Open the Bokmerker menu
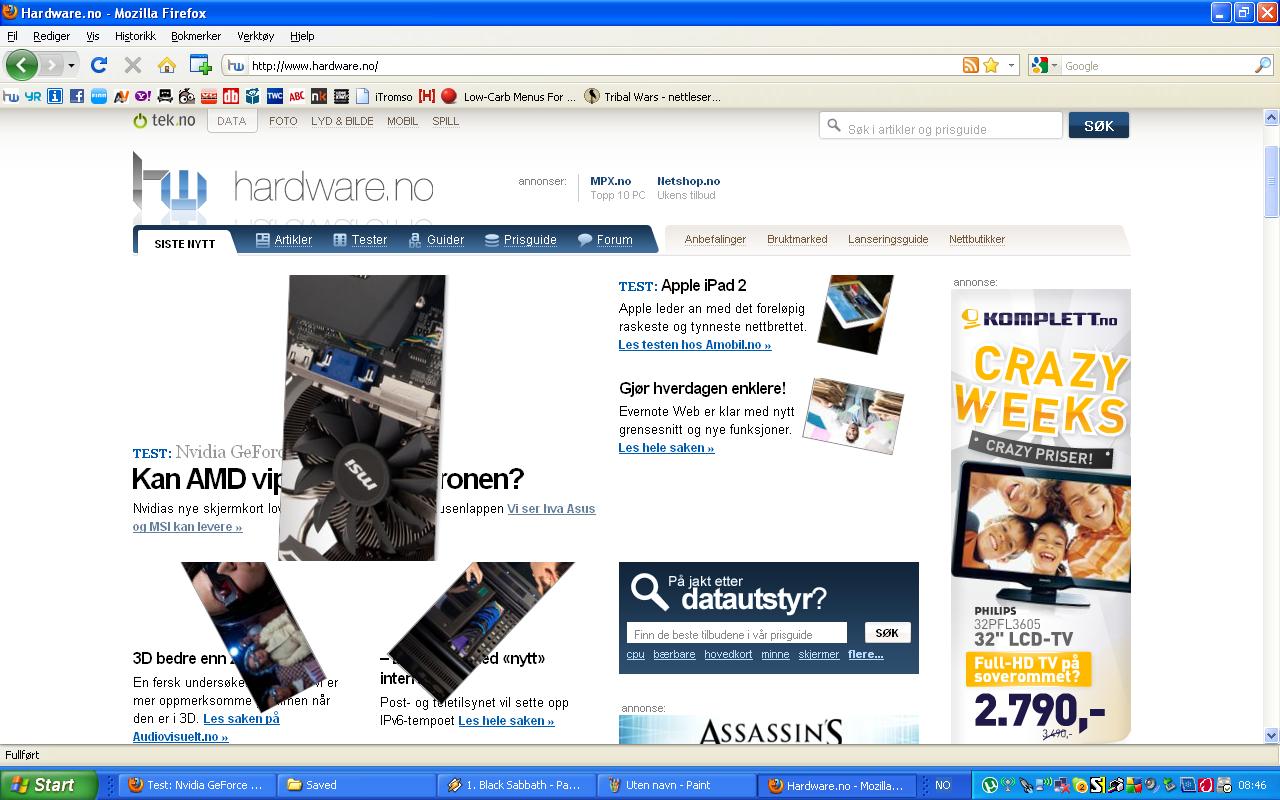The image size is (1280, 800). click(196, 36)
